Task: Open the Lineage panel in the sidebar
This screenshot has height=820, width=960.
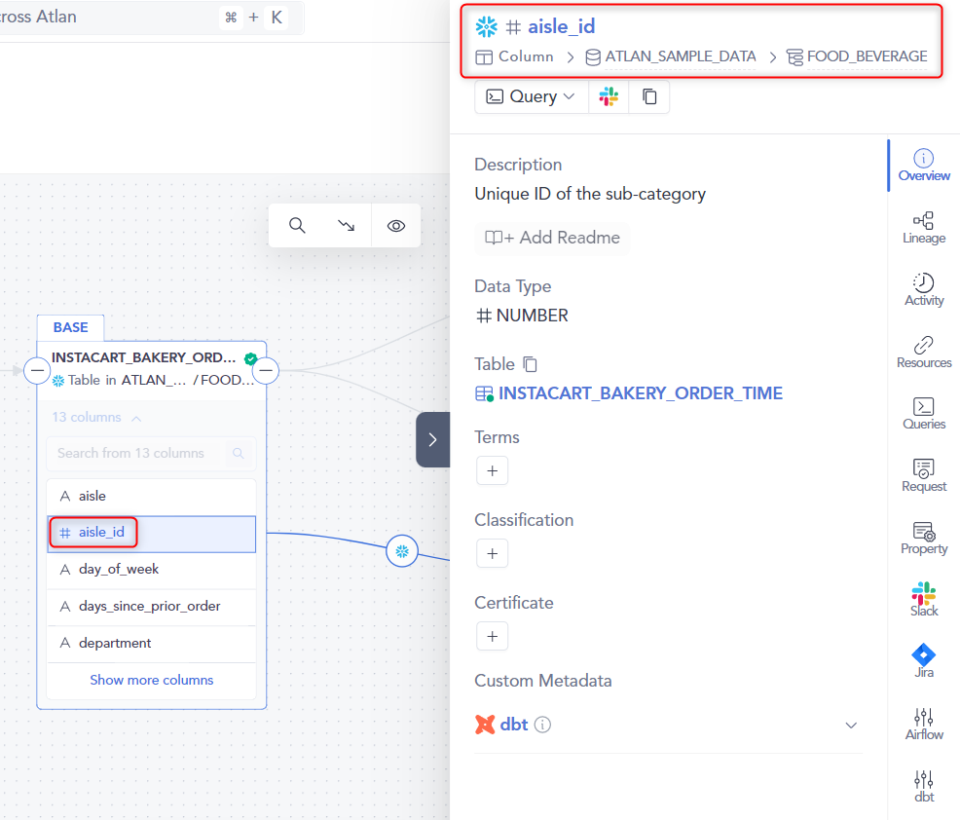Action: pos(923,228)
